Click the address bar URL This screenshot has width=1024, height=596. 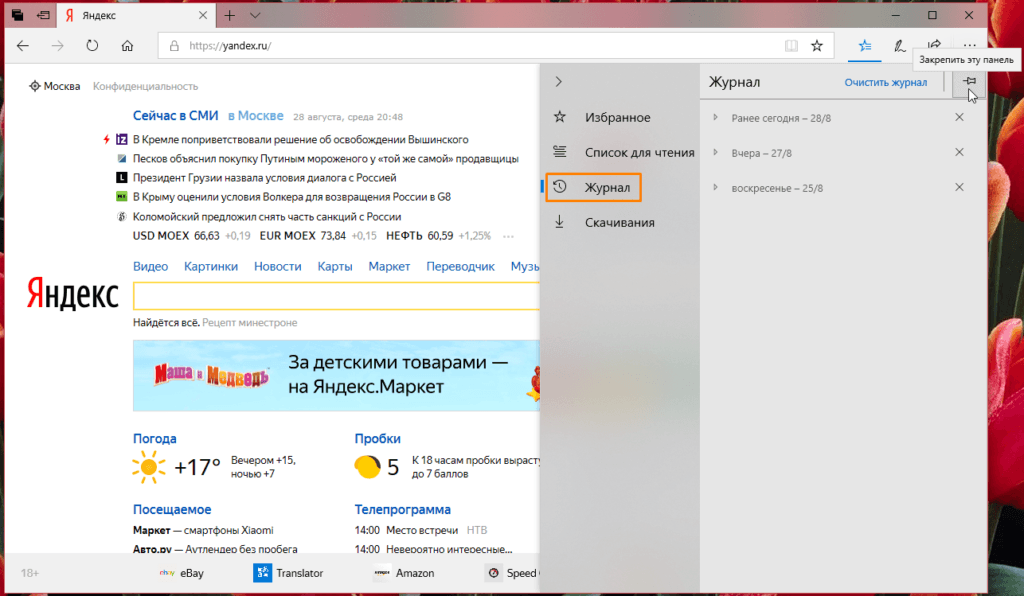pyautogui.click(x=230, y=46)
